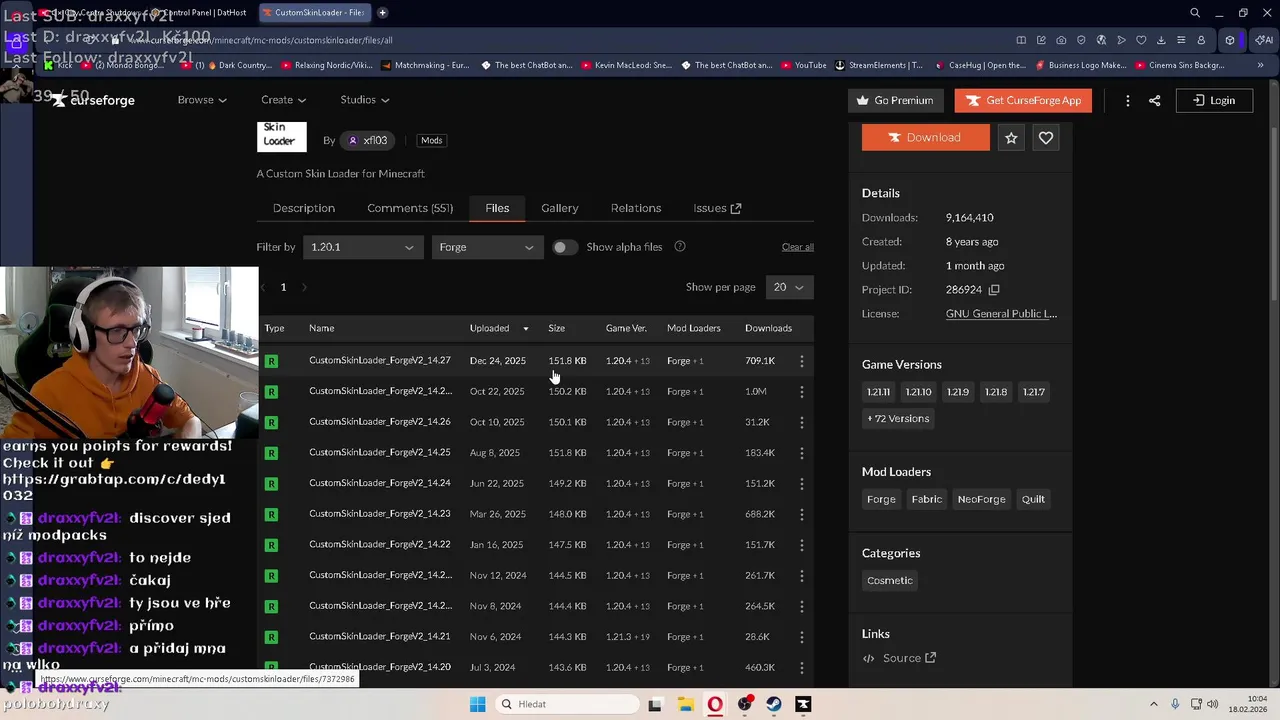Image resolution: width=1280 pixels, height=720 pixels.
Task: Open author xfl03's profile
Action: coord(367,141)
